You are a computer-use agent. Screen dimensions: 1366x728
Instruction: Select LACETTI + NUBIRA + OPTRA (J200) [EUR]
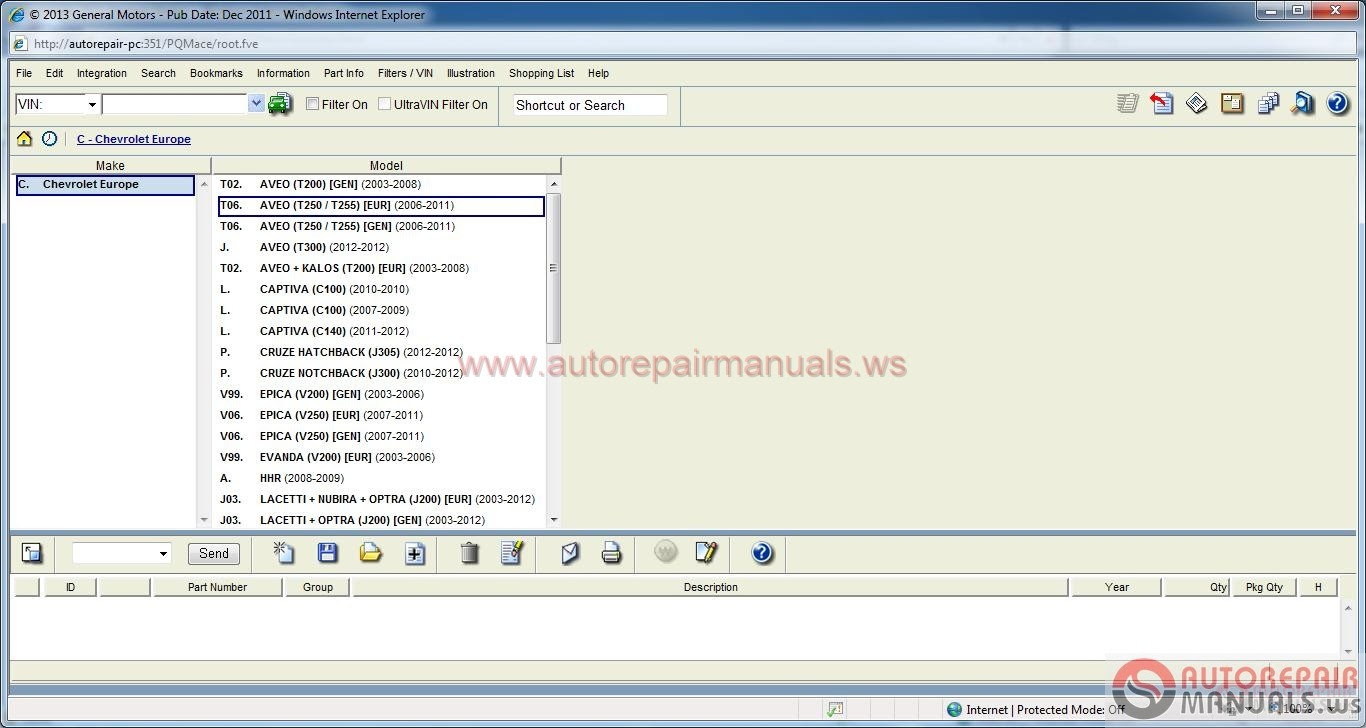(381, 499)
